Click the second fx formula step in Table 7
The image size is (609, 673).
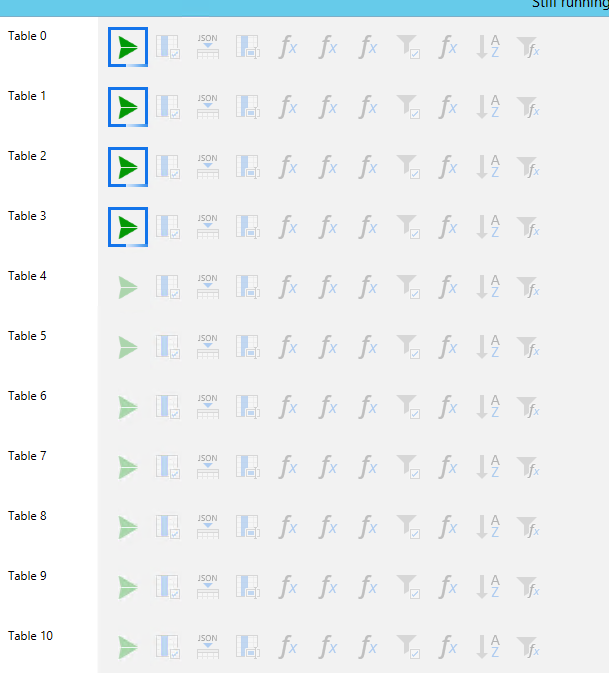[x=327, y=467]
